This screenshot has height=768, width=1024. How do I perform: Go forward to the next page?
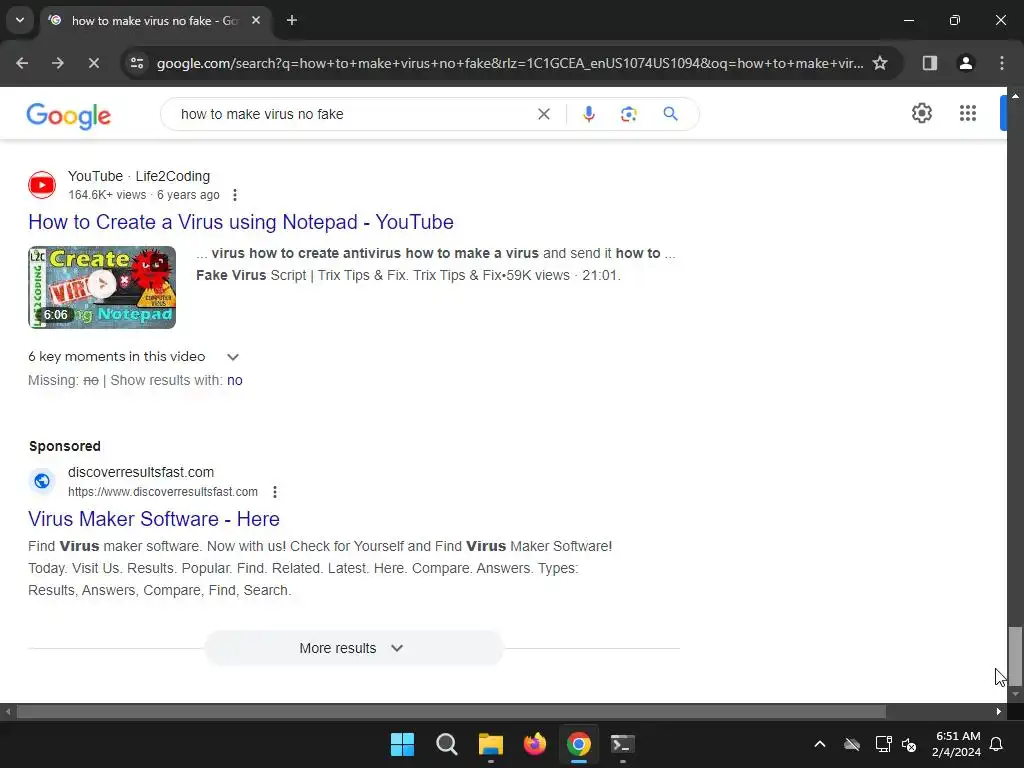(x=58, y=63)
